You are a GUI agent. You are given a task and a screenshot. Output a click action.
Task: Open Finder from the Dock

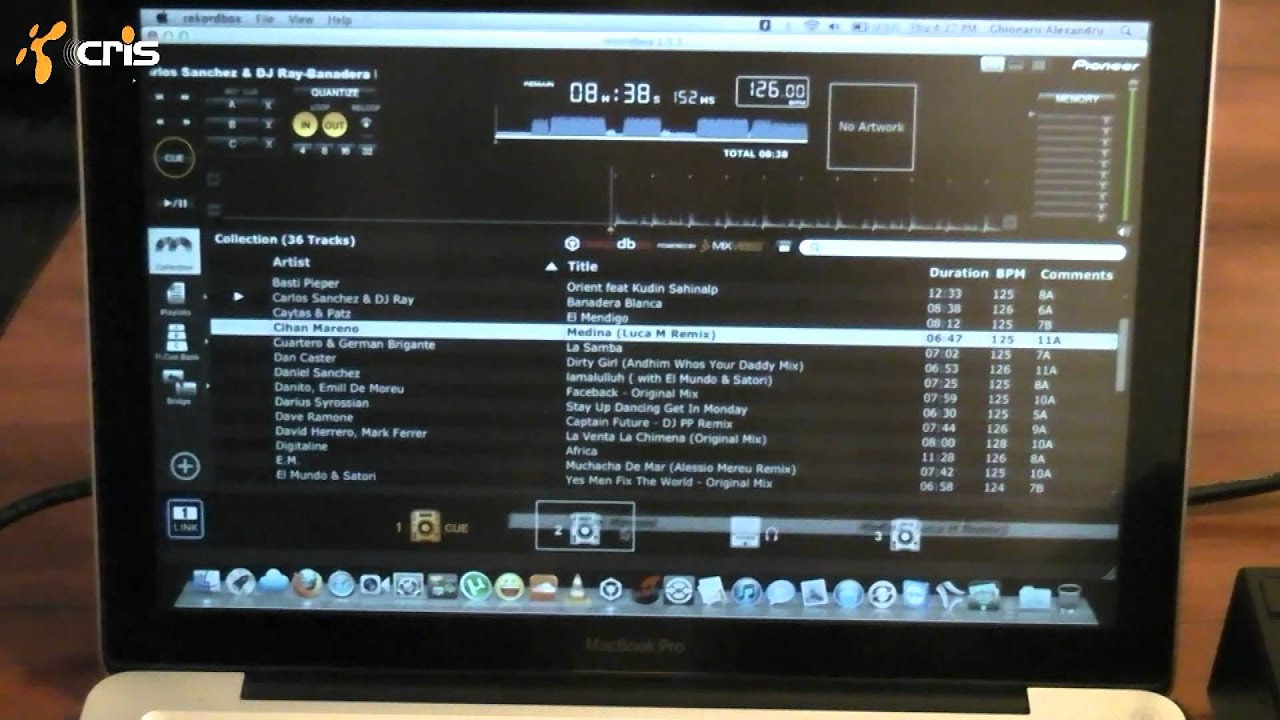[206, 581]
